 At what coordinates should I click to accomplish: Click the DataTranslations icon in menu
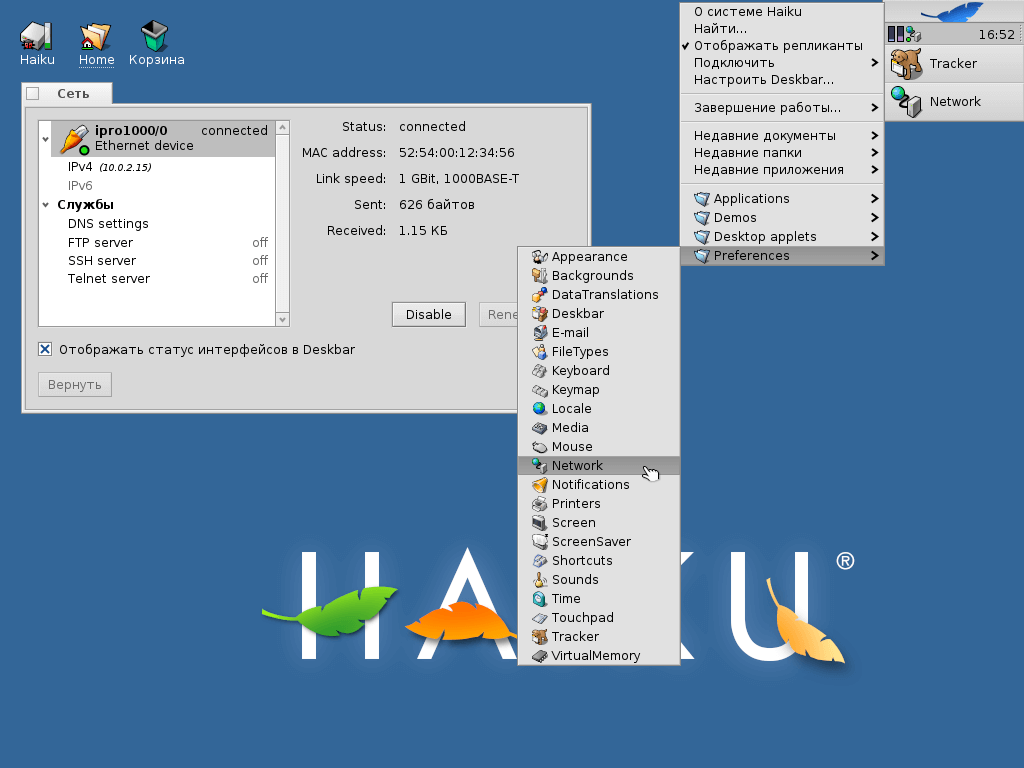[539, 295]
